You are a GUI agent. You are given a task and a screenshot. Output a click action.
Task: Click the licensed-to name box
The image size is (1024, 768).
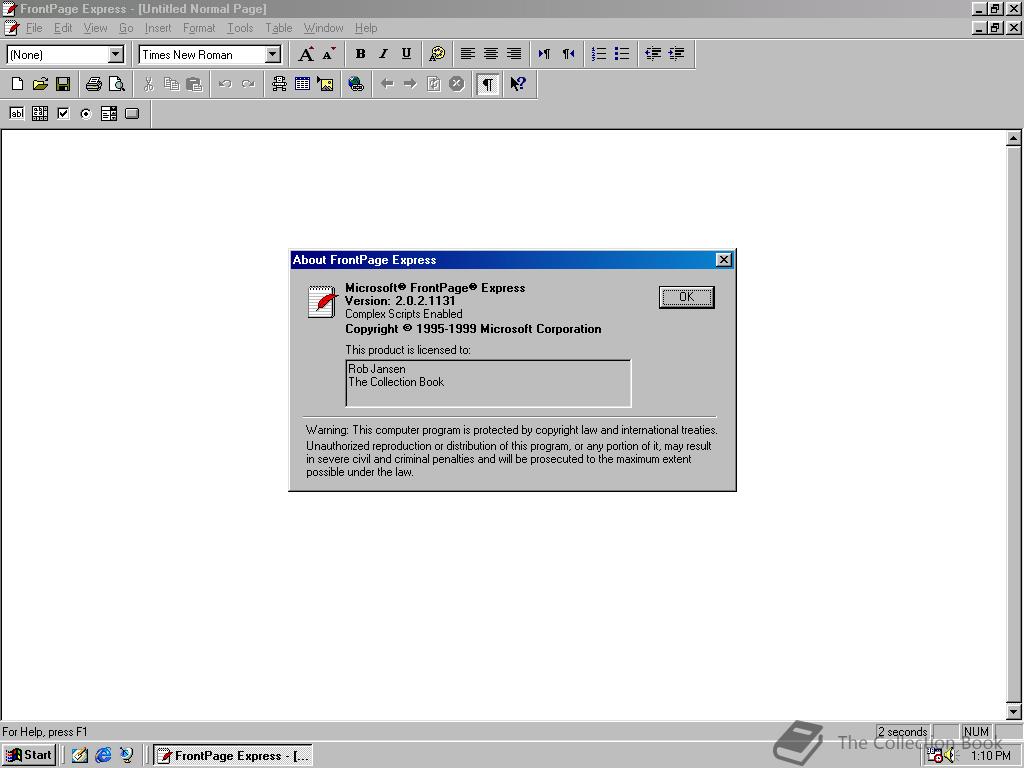(488, 383)
